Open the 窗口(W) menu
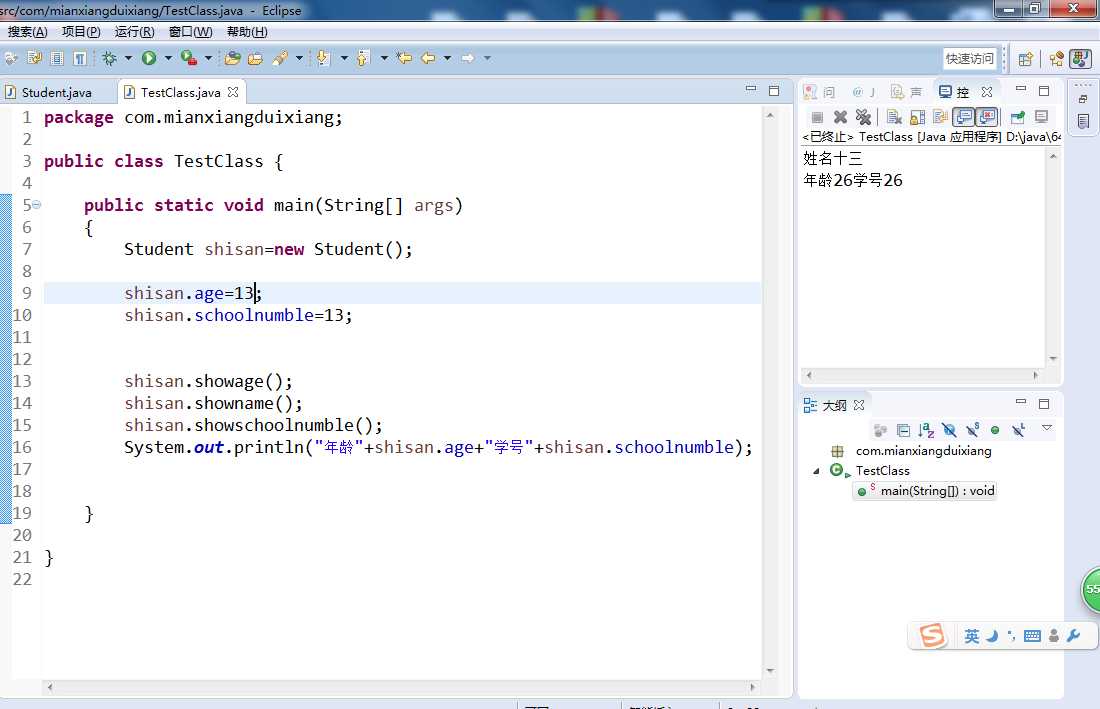The height and width of the screenshot is (709, 1100). tap(191, 32)
